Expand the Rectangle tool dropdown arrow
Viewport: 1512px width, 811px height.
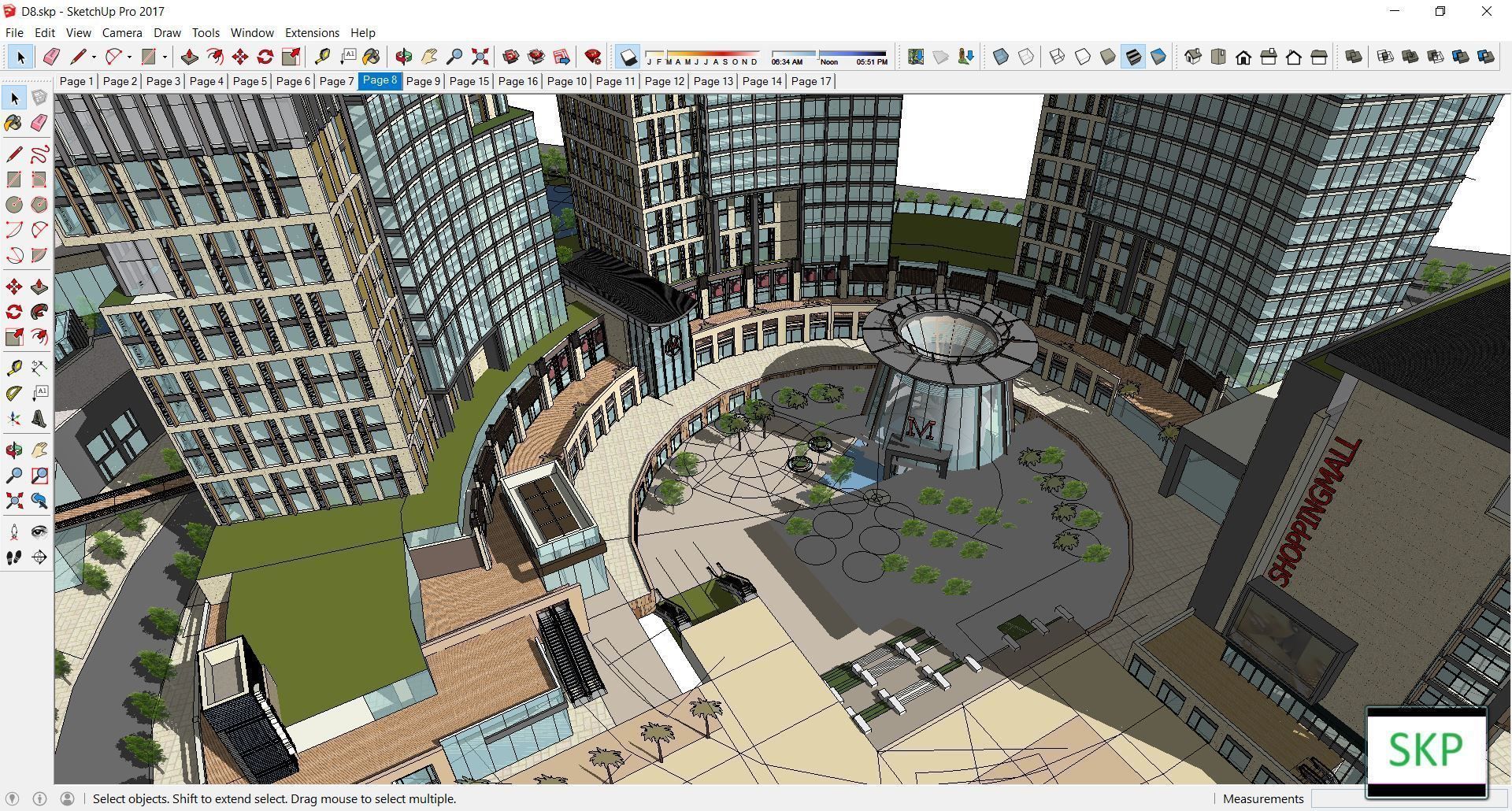tap(165, 57)
